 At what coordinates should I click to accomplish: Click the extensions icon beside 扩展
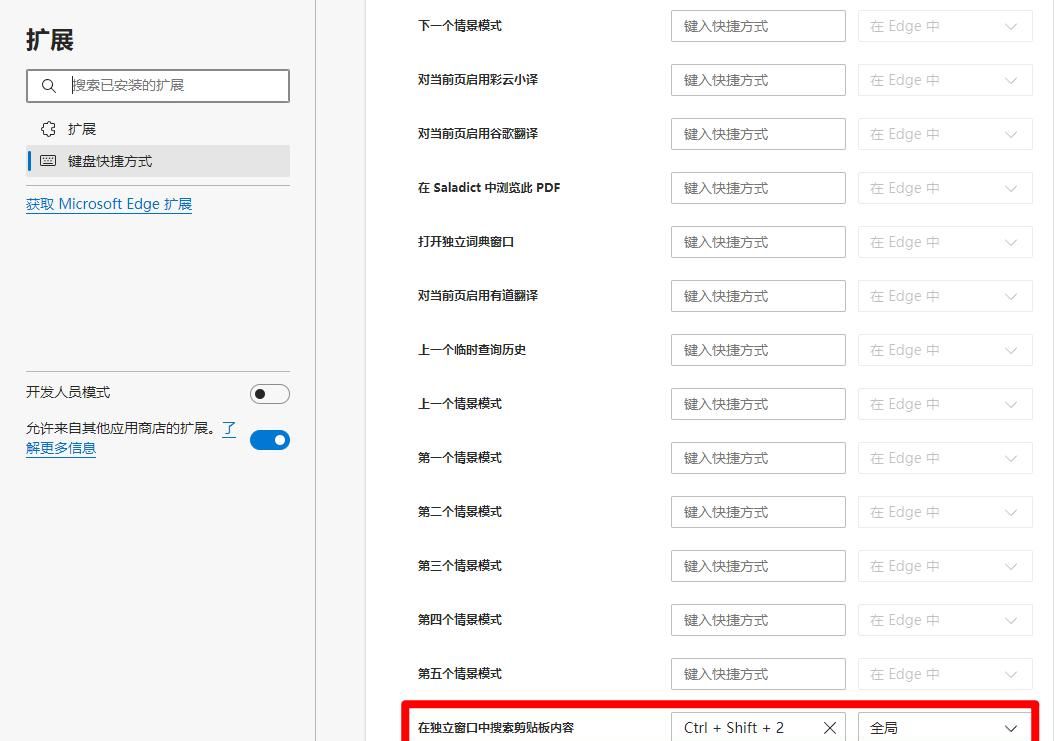pos(47,128)
